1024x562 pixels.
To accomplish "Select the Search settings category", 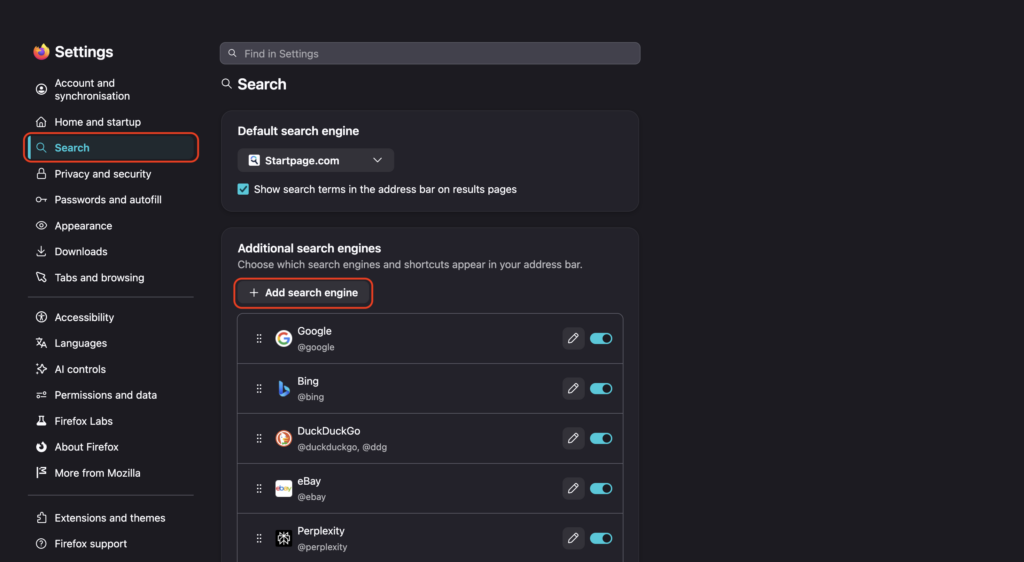I will click(x=111, y=148).
